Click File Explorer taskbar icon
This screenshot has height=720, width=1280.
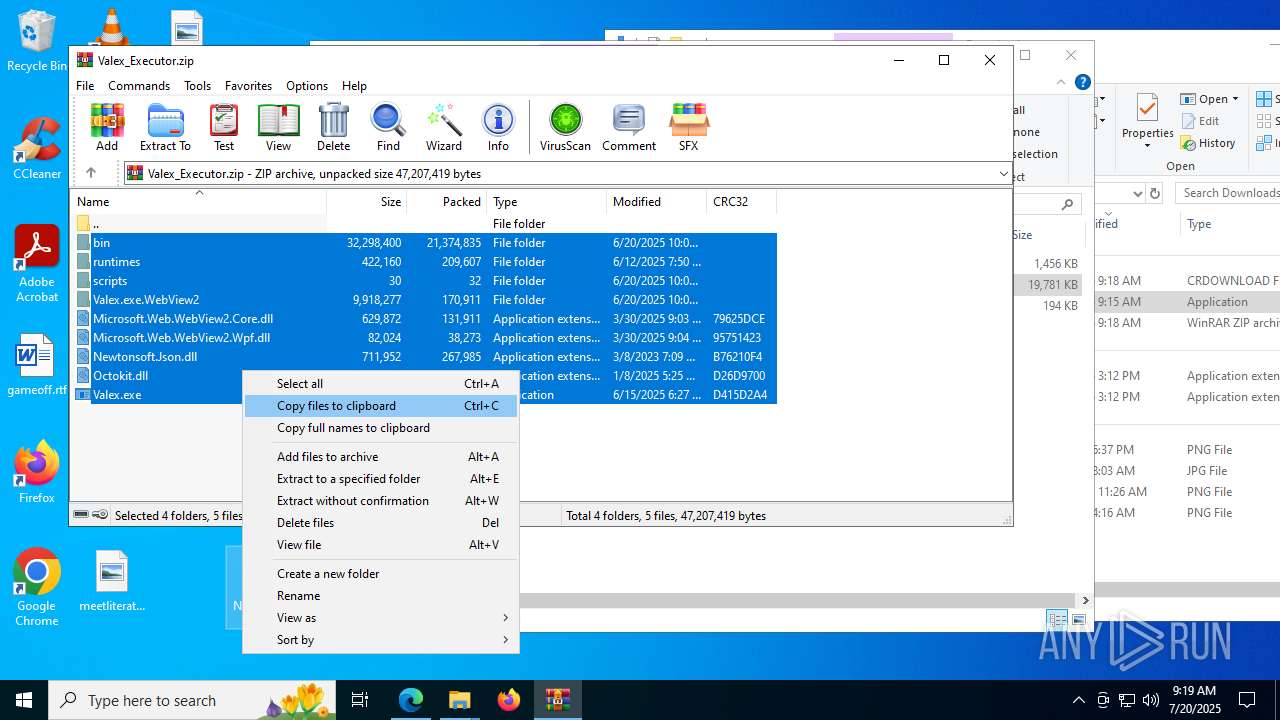(460, 700)
